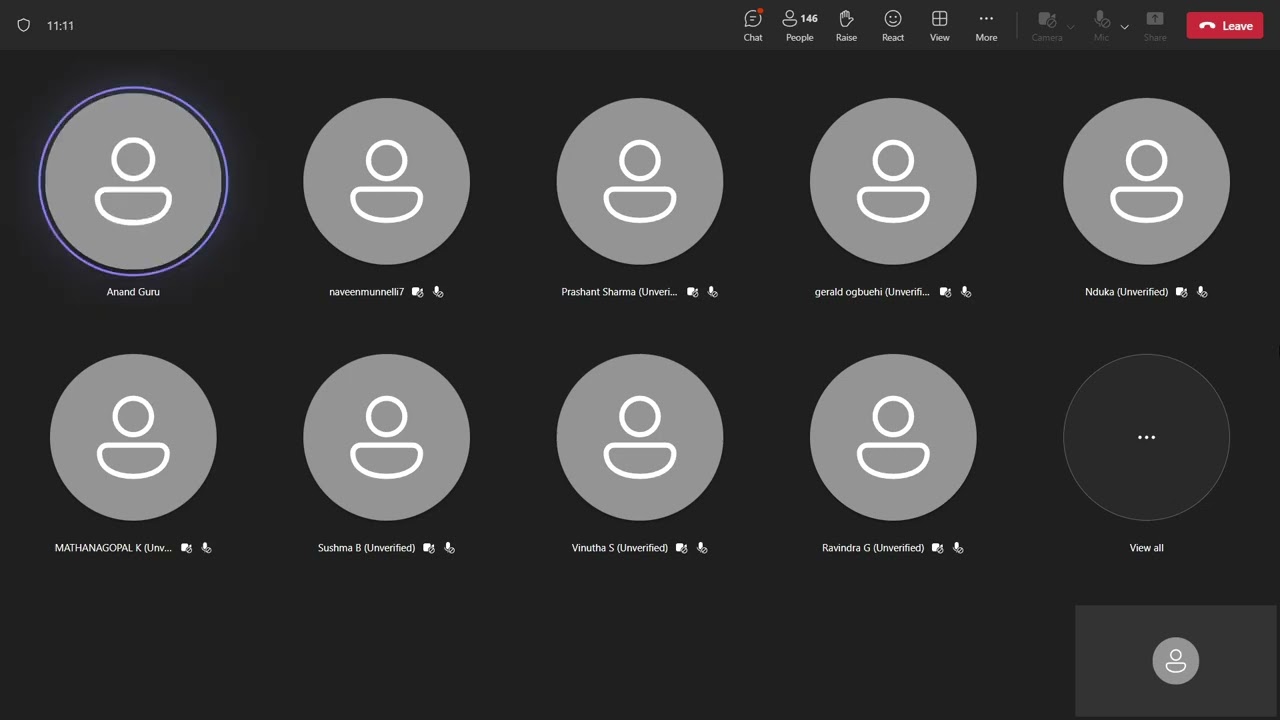Open the Chat panel
This screenshot has height=720, width=1280.
pyautogui.click(x=753, y=26)
